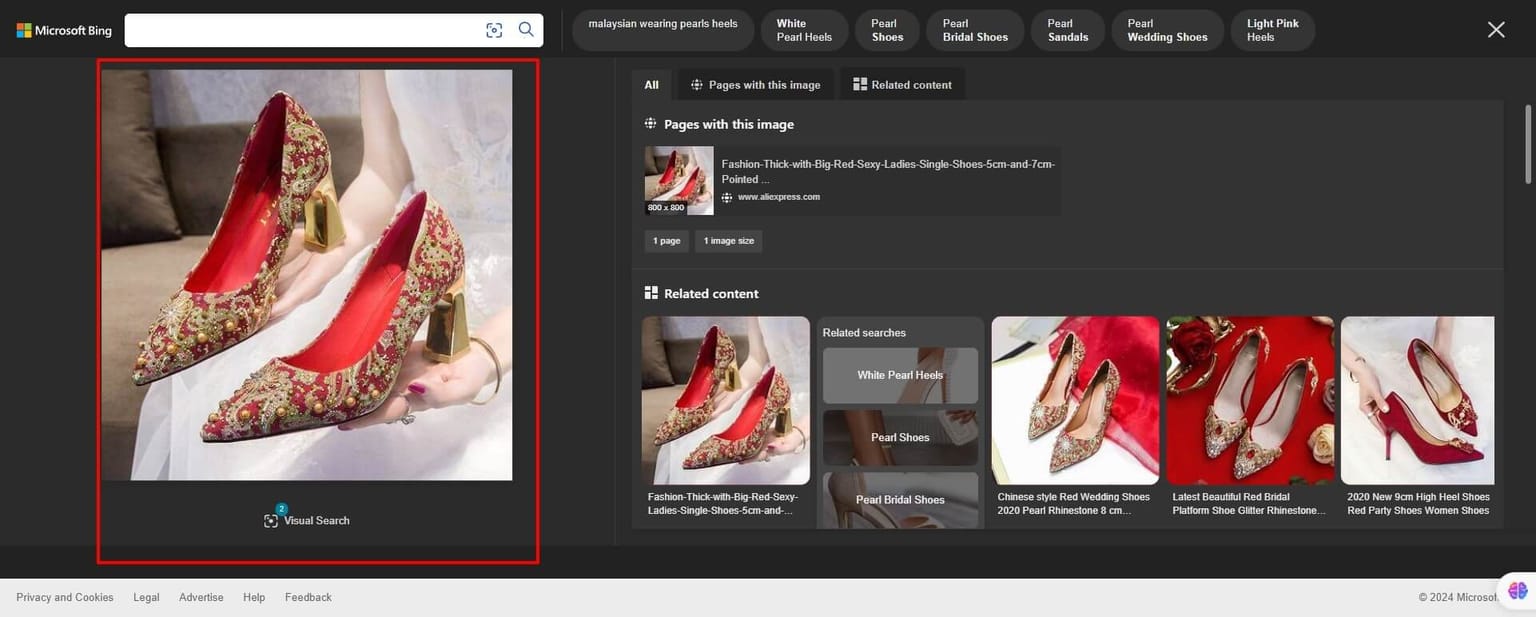This screenshot has height=617, width=1536.
Task: Click the camera visual search icon in search bar
Action: coord(494,29)
